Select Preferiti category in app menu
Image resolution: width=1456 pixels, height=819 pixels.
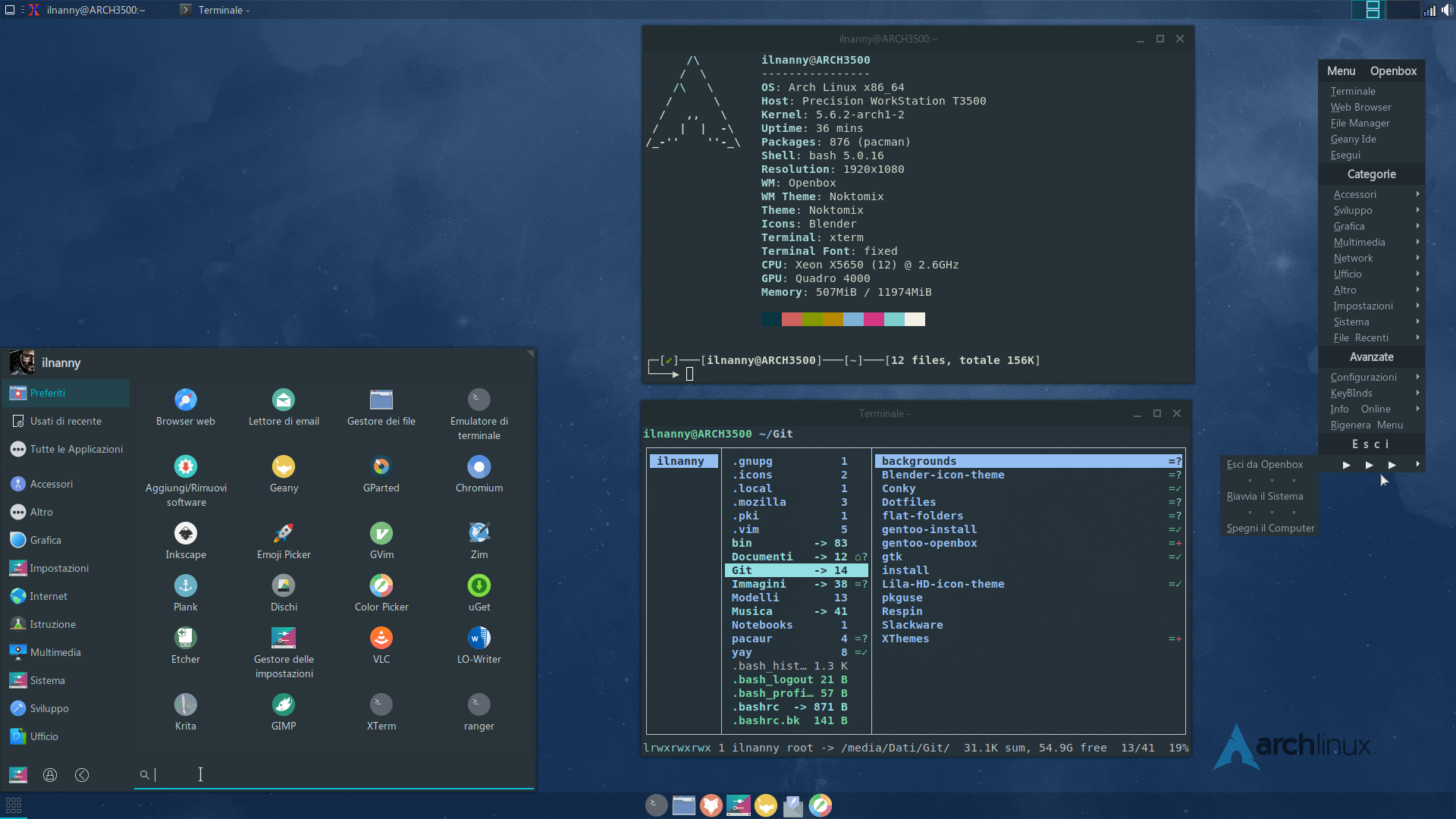coord(48,393)
